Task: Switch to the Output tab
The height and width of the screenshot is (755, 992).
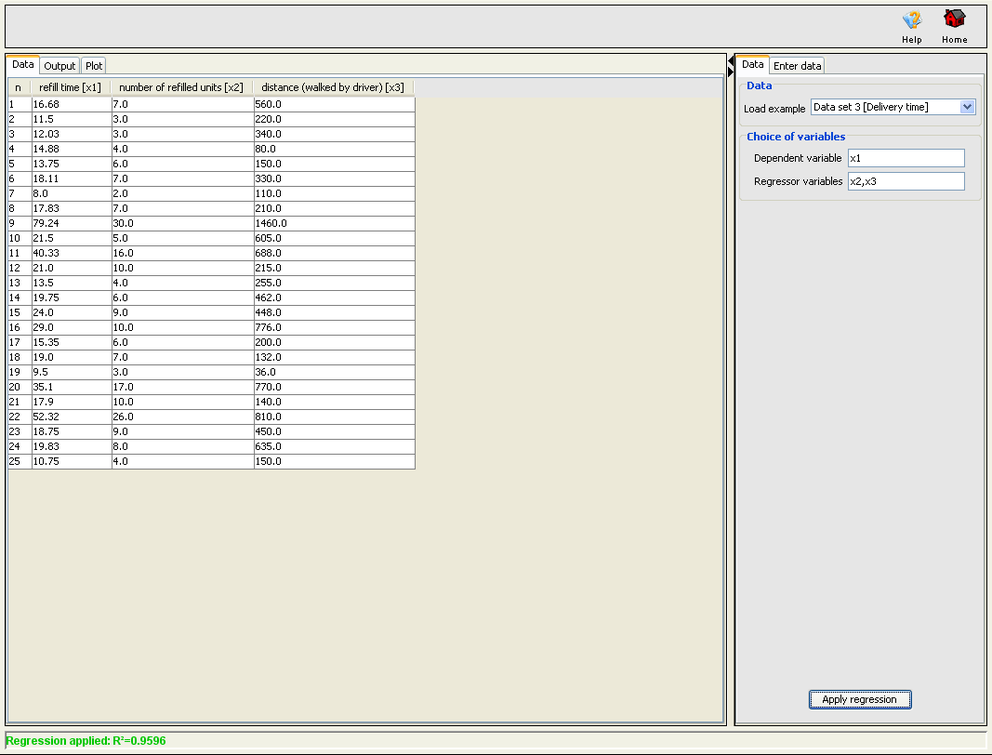Action: (x=59, y=65)
